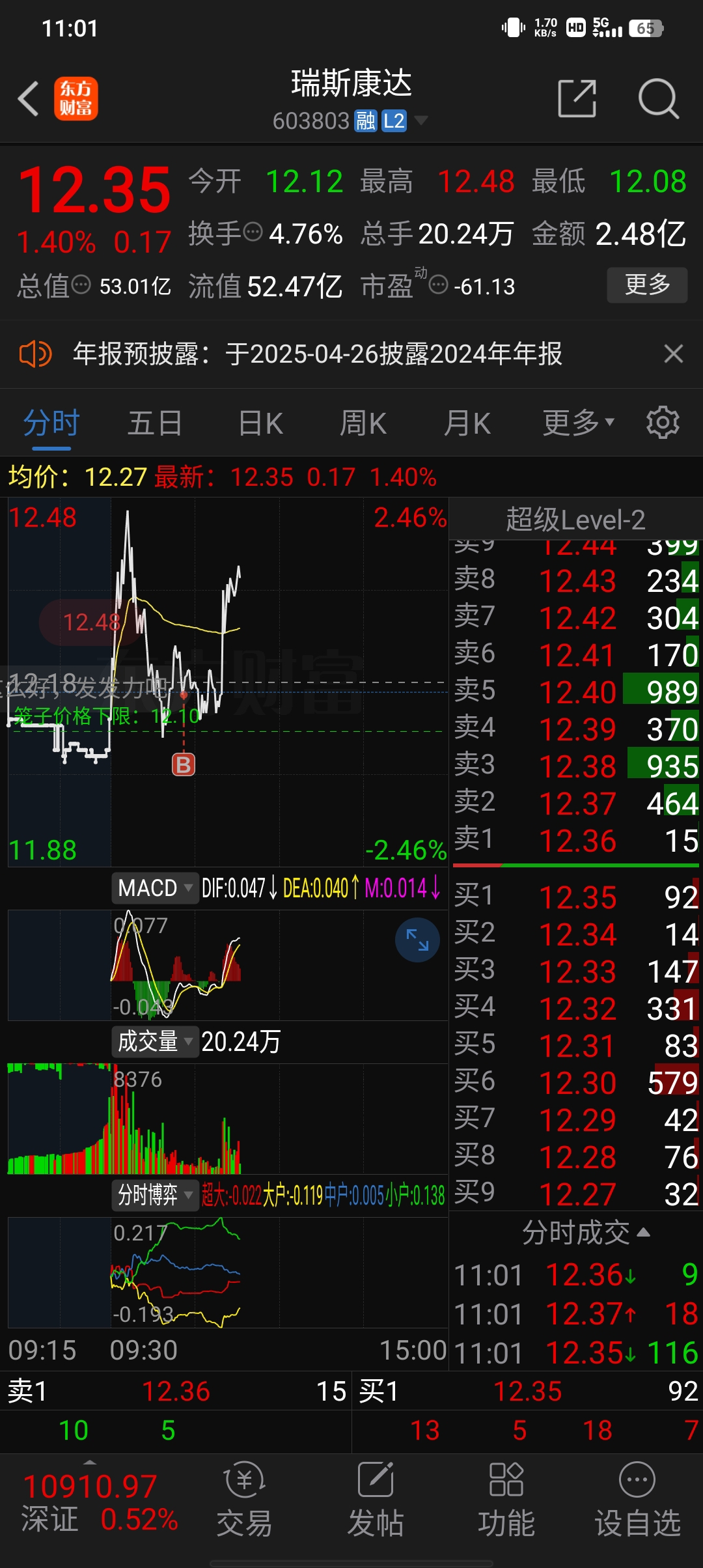Open the 发帖 post icon
Viewport: 703px width, 1568px height.
376,1499
